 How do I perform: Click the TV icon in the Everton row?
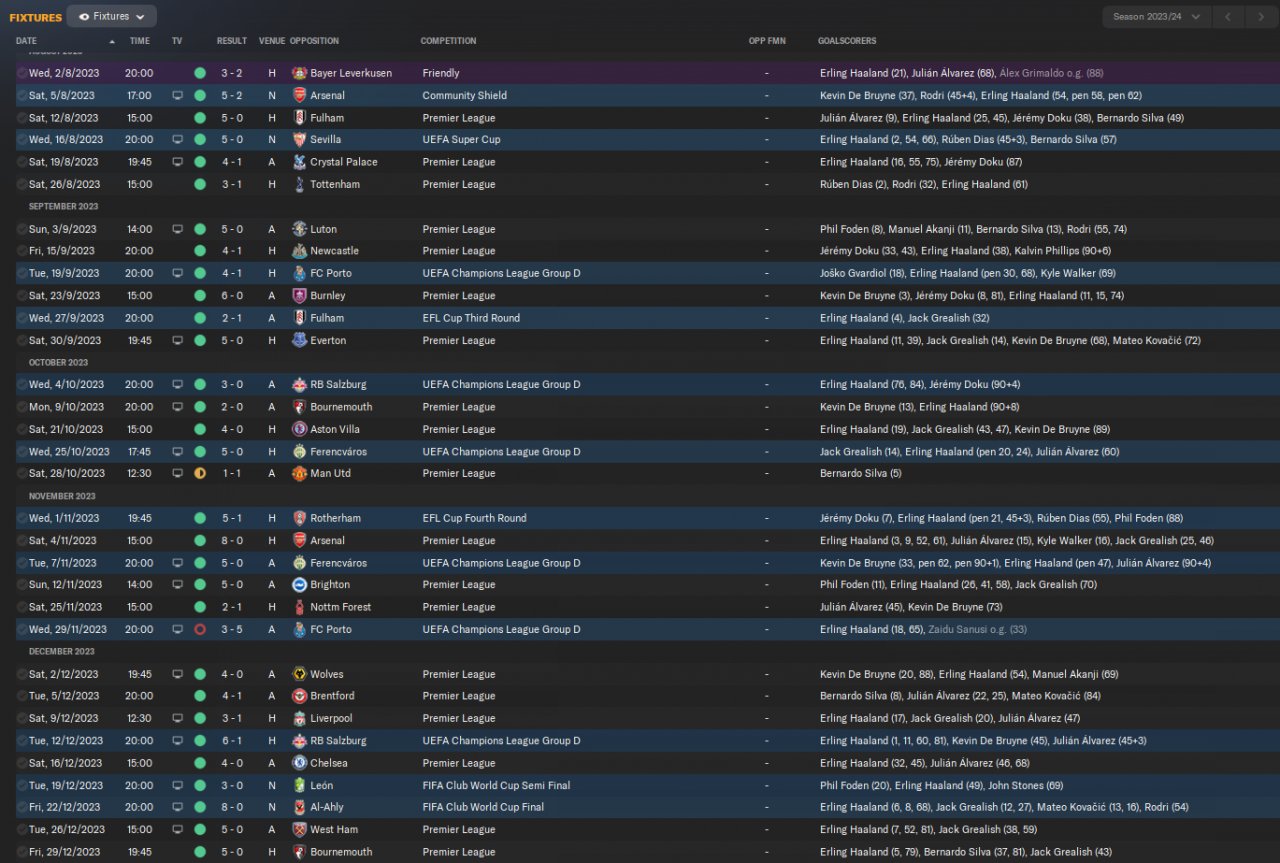[x=178, y=340]
